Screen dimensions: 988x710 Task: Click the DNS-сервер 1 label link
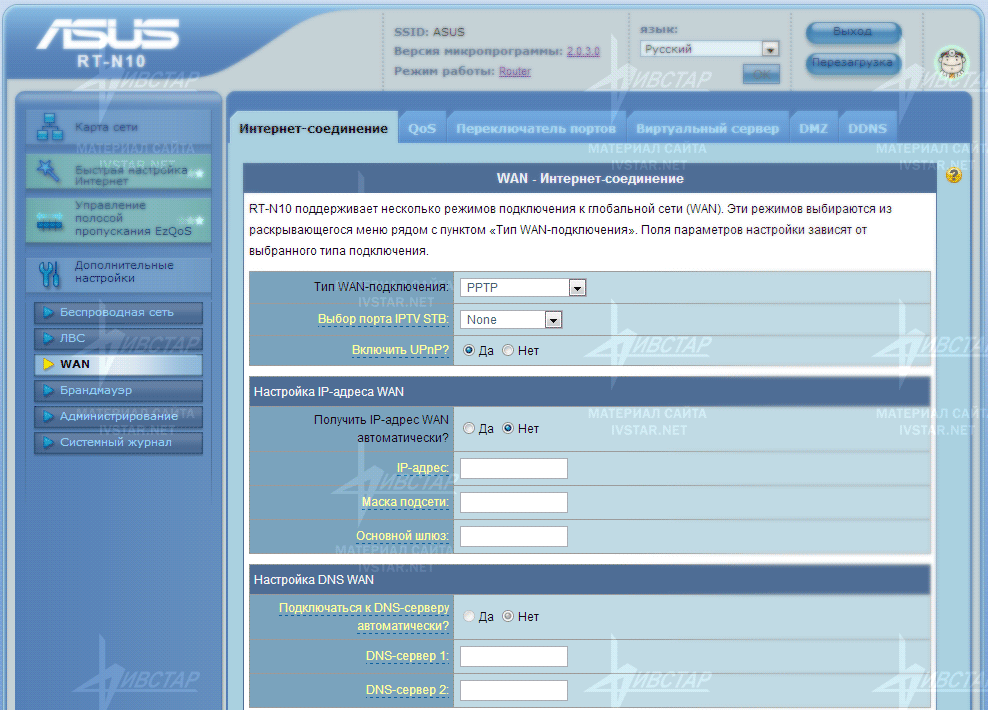coord(407,656)
